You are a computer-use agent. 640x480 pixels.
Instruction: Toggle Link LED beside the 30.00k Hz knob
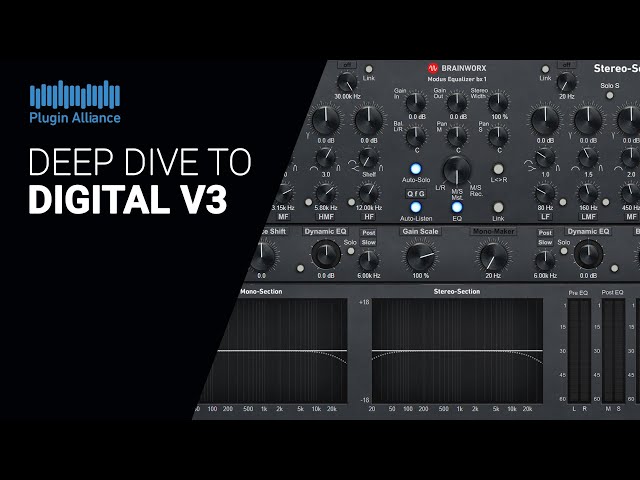(x=369, y=69)
